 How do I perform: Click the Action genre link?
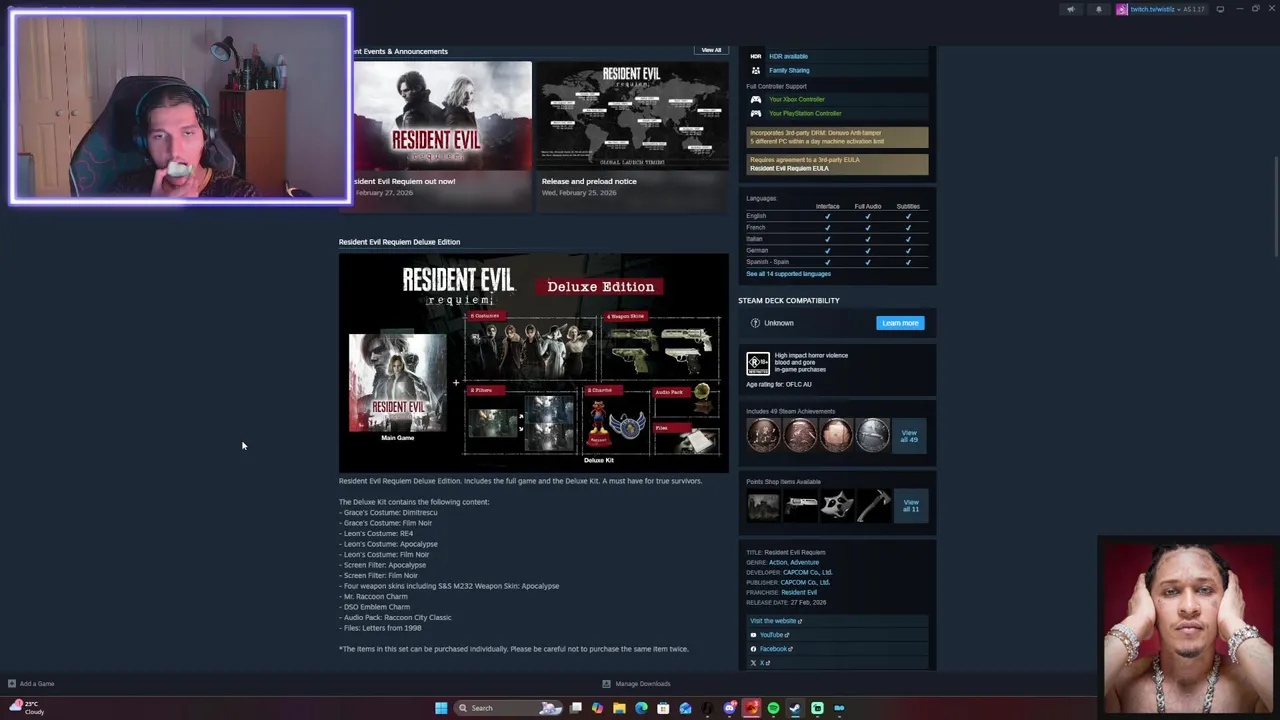click(777, 562)
